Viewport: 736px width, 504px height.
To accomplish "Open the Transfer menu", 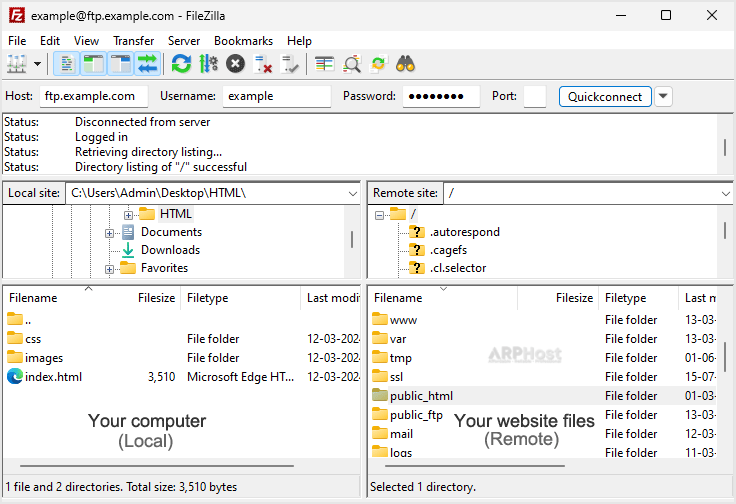I will 133,41.
